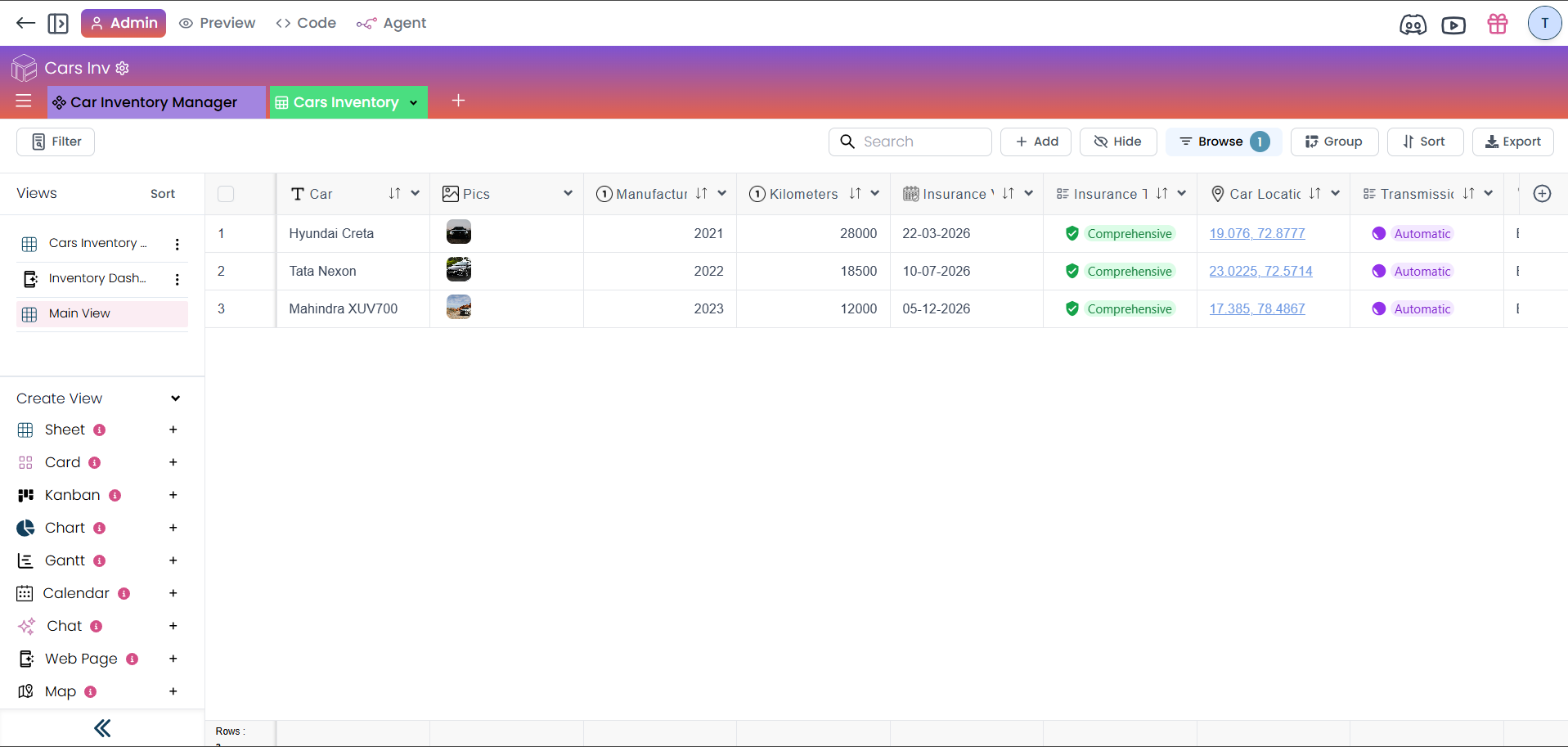This screenshot has height=747, width=1568.
Task: Switch to Preview mode
Action: tap(218, 23)
